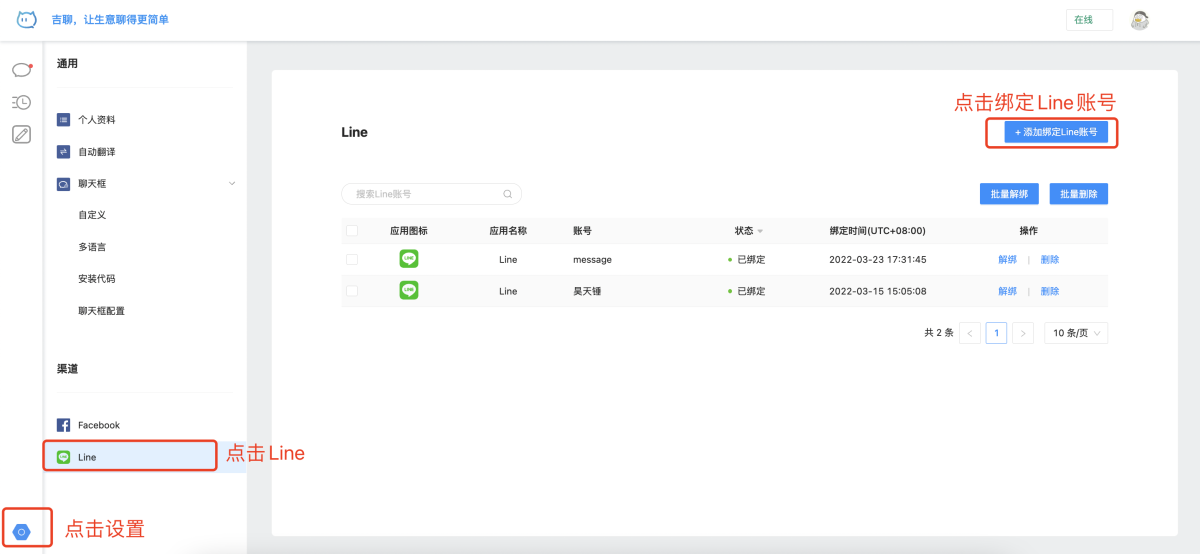Toggle the select-all checkbox in table header

pos(352,231)
